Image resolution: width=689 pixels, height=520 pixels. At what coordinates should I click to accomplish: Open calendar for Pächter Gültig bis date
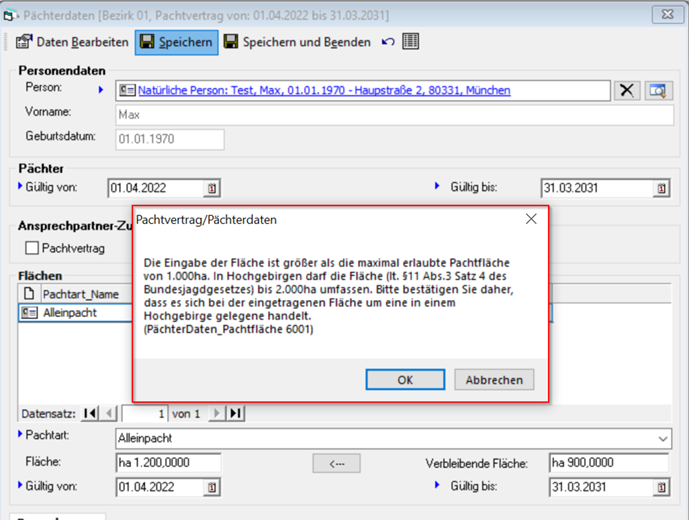(x=661, y=188)
